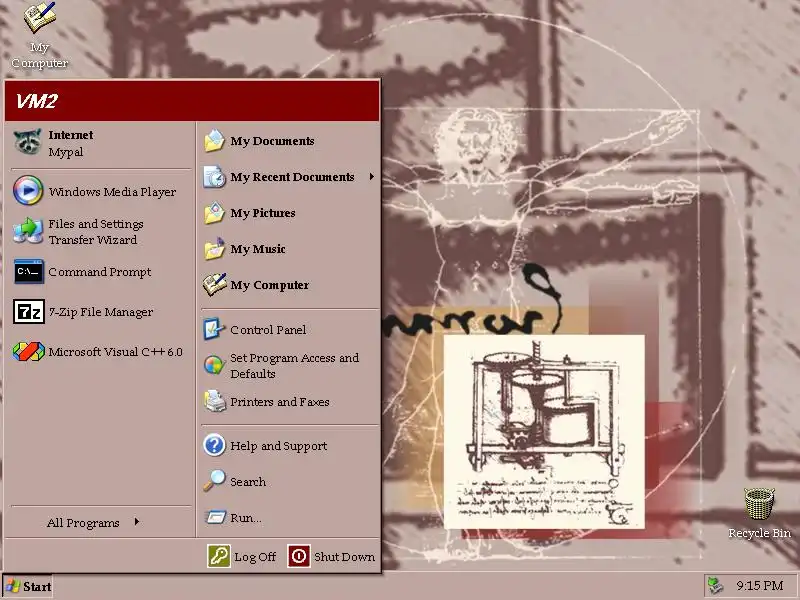Click the Control Panel text
This screenshot has width=800, height=600.
pos(268,330)
